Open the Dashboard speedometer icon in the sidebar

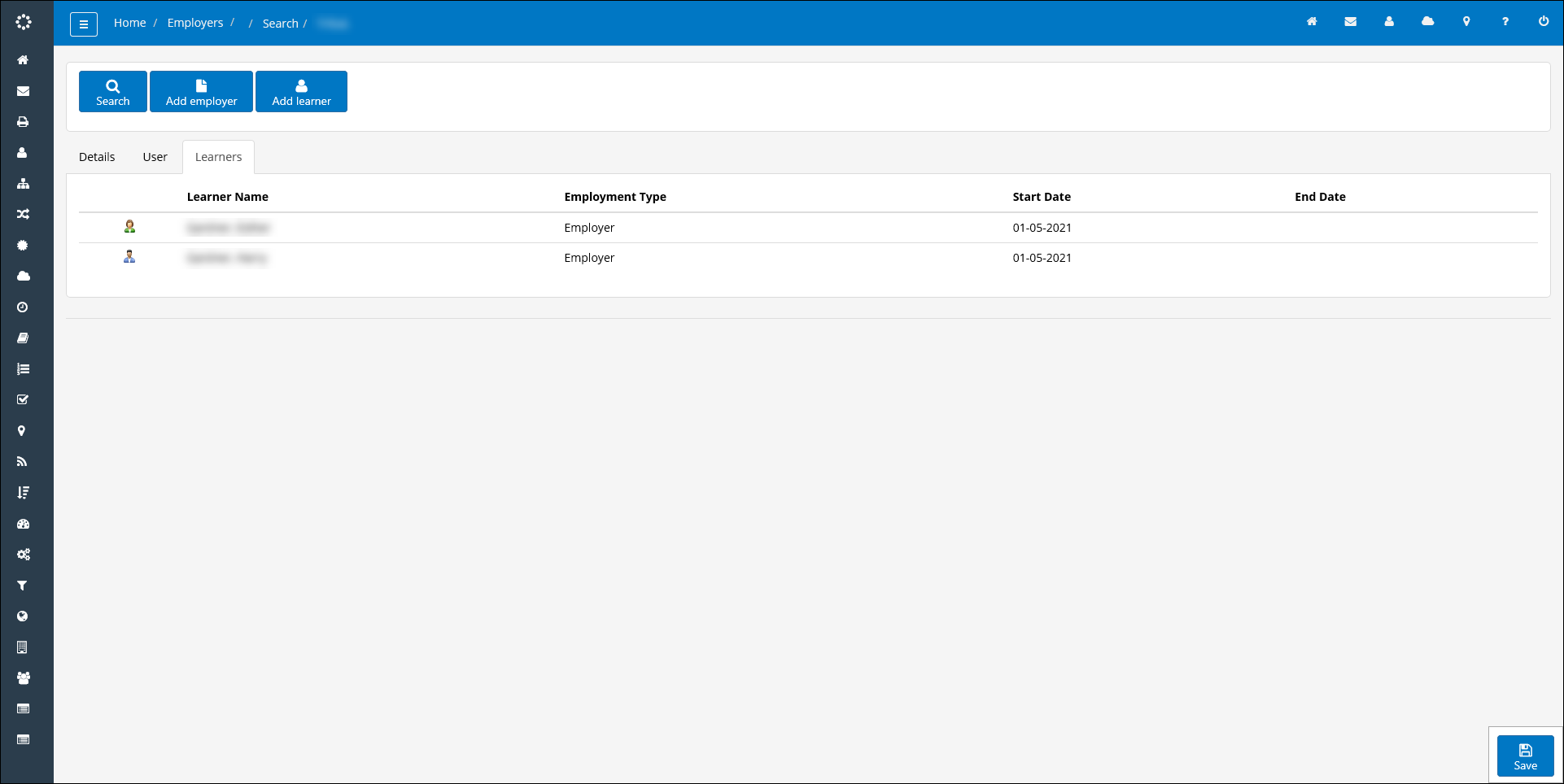coord(22,523)
